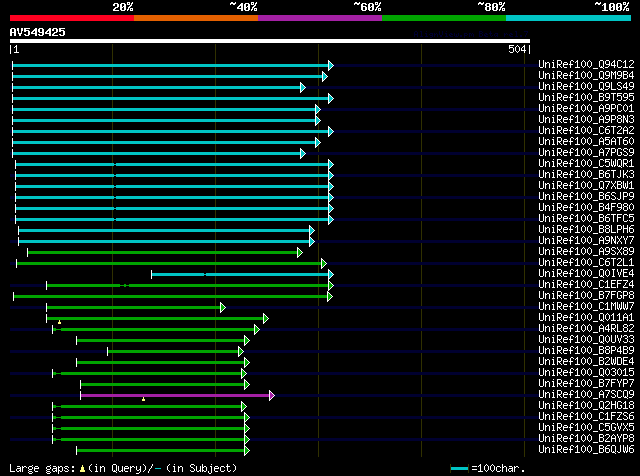Select UniRef100_A9P8N3 entry
This screenshot has width=640, height=476.
[586, 120]
